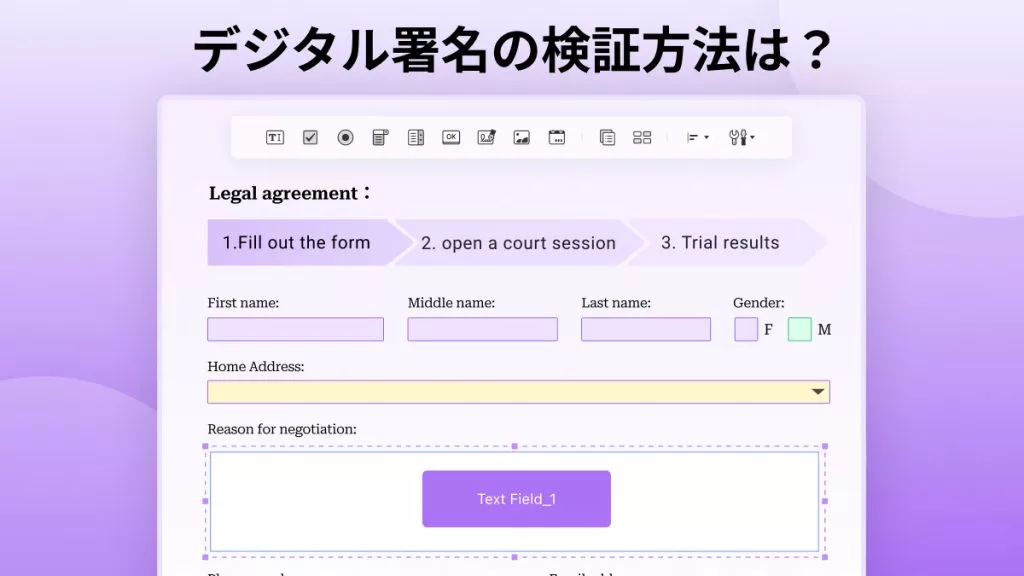Expand the Home Address dropdown
This screenshot has height=576, width=1024.
pos(818,392)
